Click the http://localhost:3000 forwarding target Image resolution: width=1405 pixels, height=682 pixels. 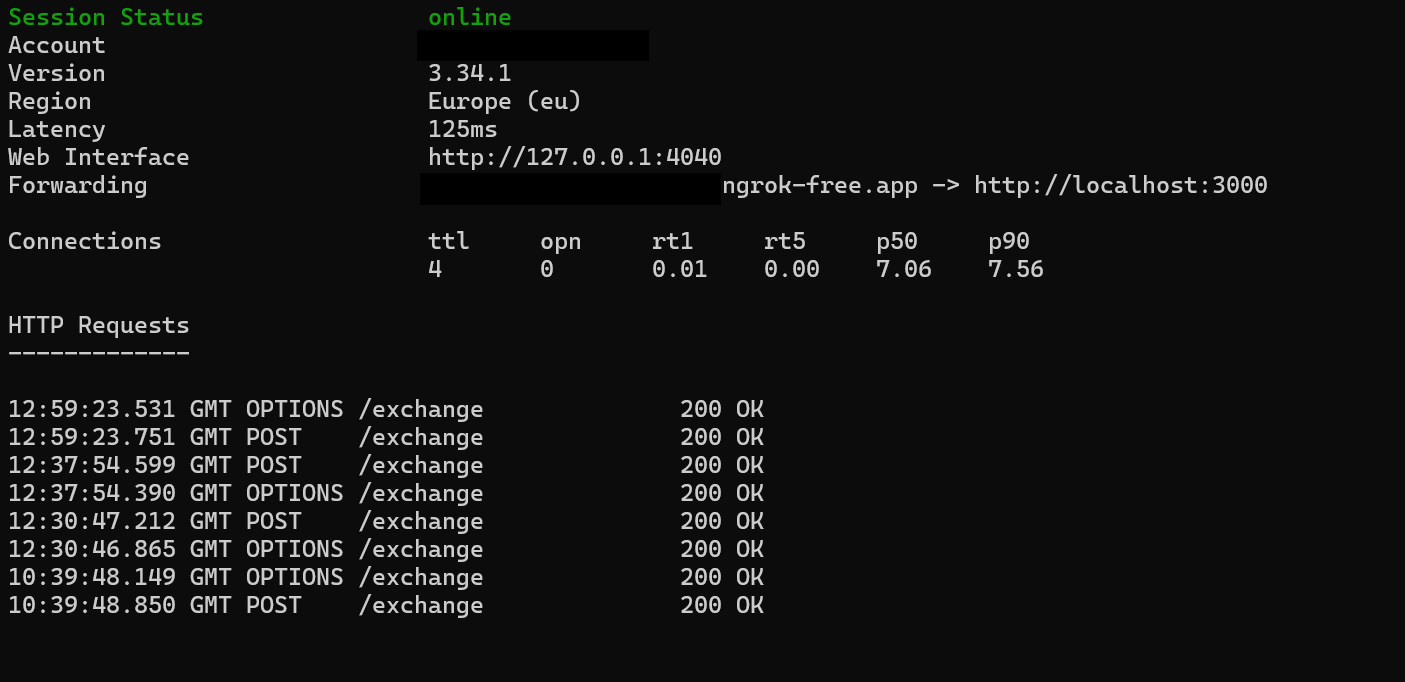click(1120, 186)
